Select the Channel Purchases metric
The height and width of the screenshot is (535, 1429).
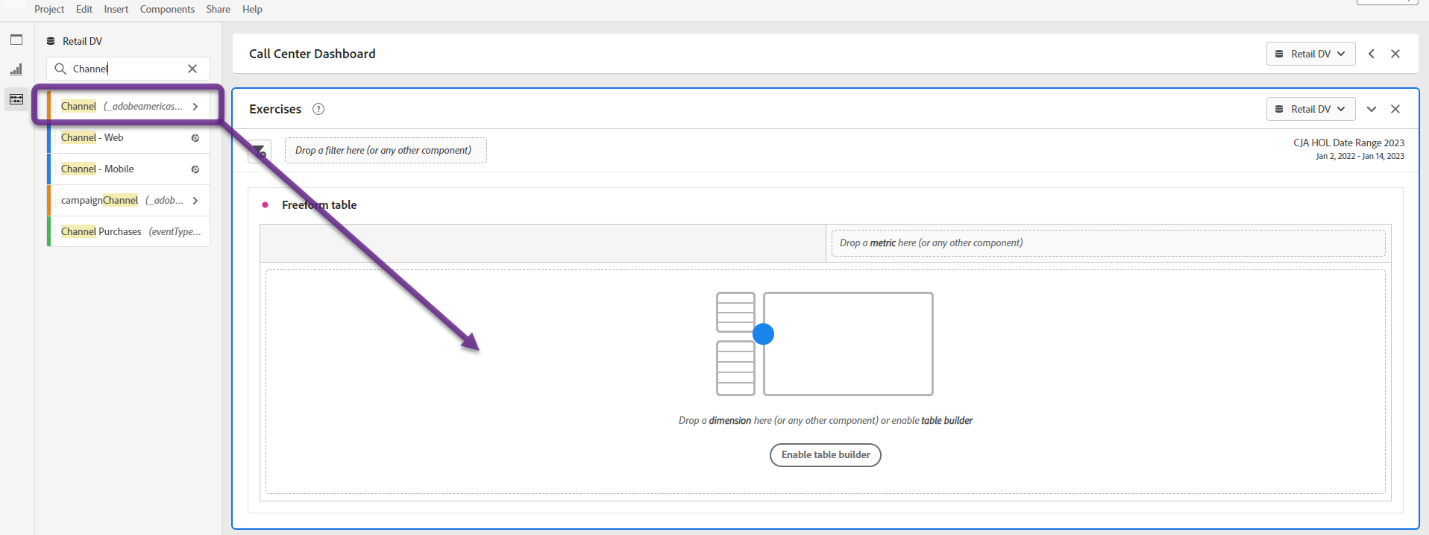point(128,231)
